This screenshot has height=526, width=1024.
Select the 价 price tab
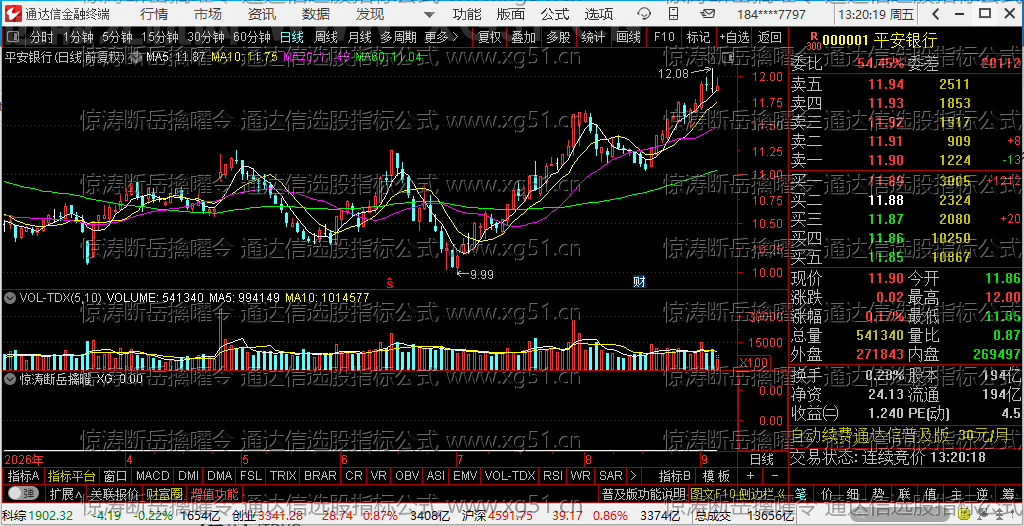(x=827, y=493)
